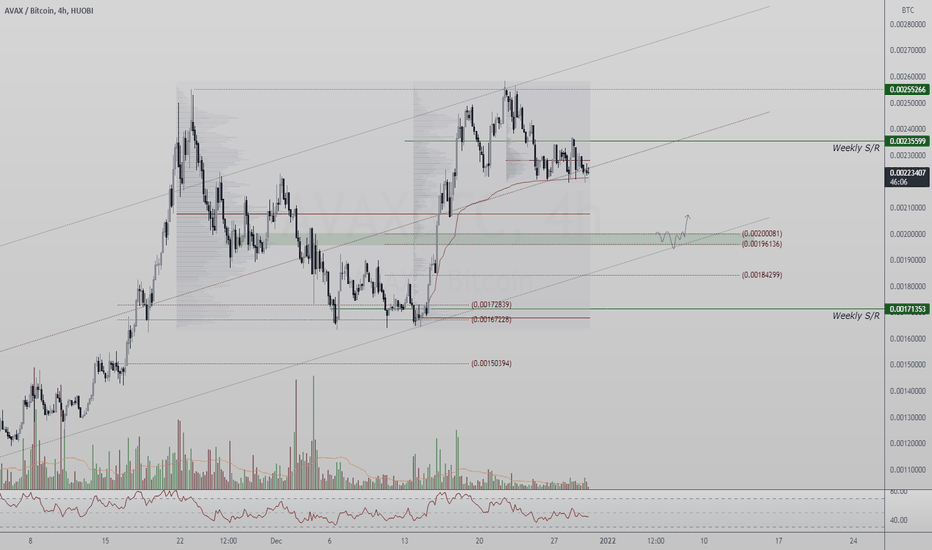Viewport: 932px width, 550px height.
Task: Click the projected price path arrow drawing
Action: tap(673, 232)
